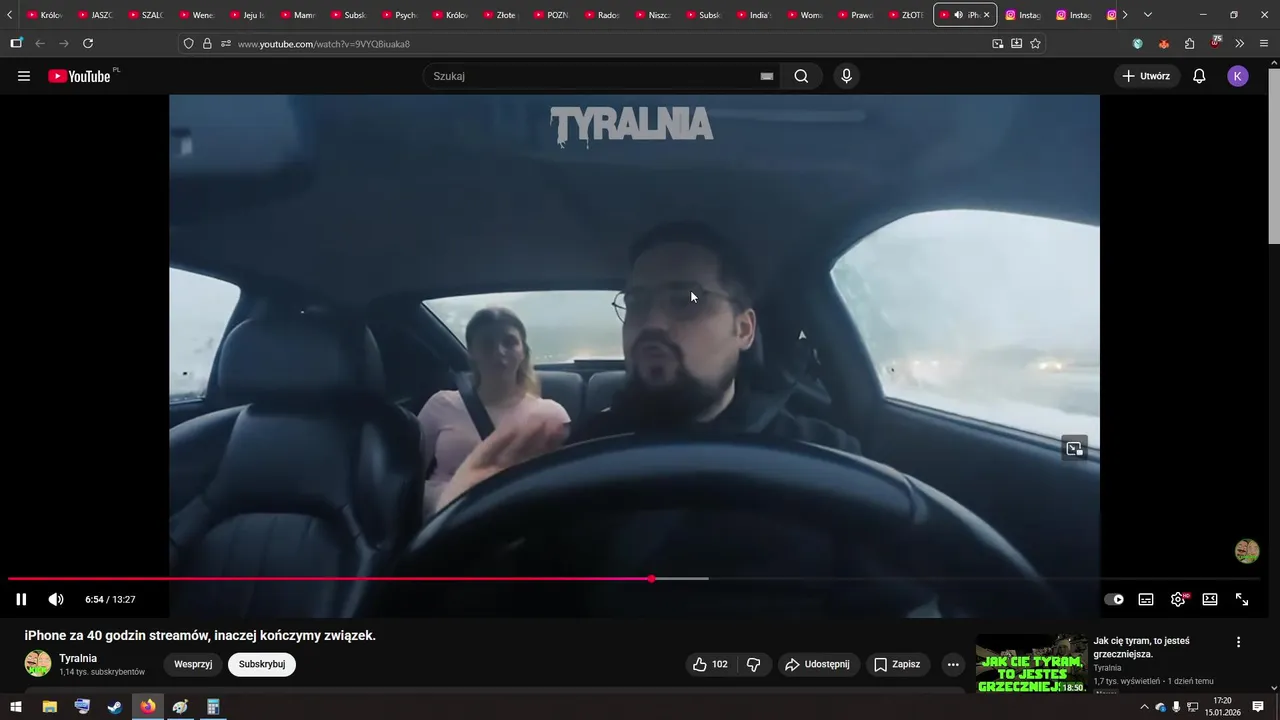Screen dimensions: 1280x720
Task: Mute the video player volume
Action: 56,599
